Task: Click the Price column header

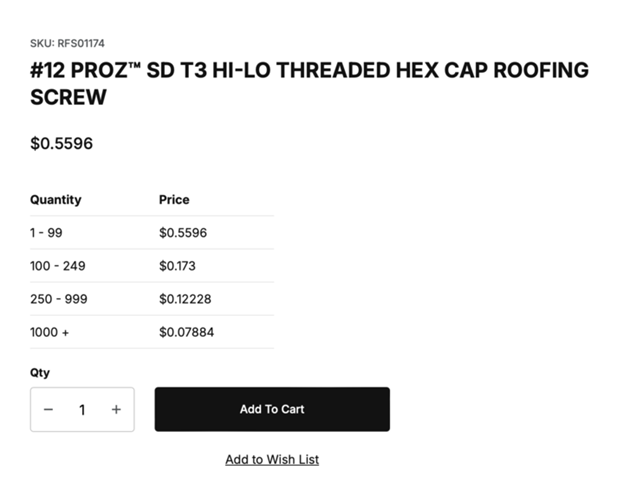Action: pyautogui.click(x=174, y=199)
